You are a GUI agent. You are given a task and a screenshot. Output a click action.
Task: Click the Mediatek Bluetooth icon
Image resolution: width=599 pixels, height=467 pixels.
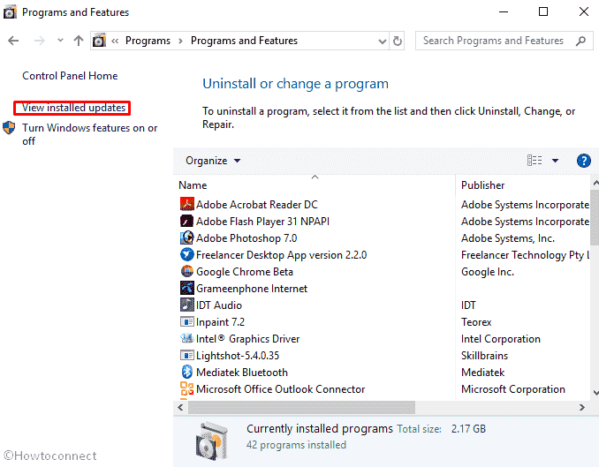[187, 372]
